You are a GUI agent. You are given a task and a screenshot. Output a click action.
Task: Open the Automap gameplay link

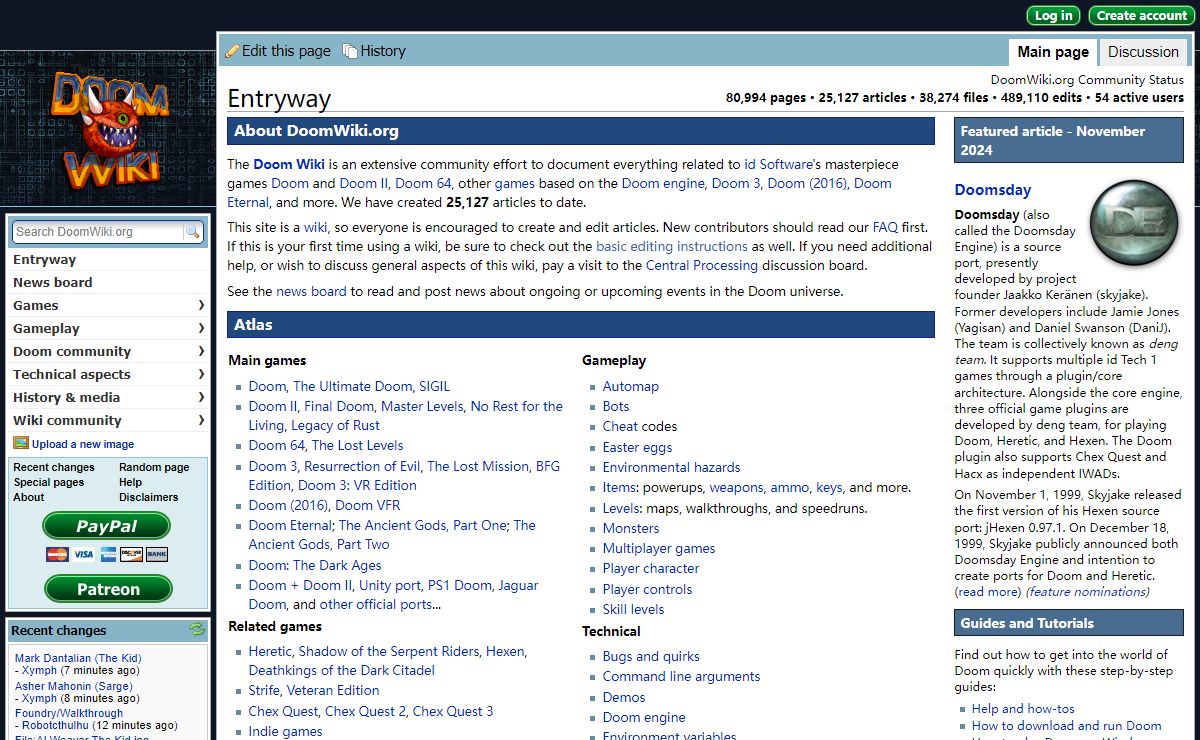tap(630, 386)
